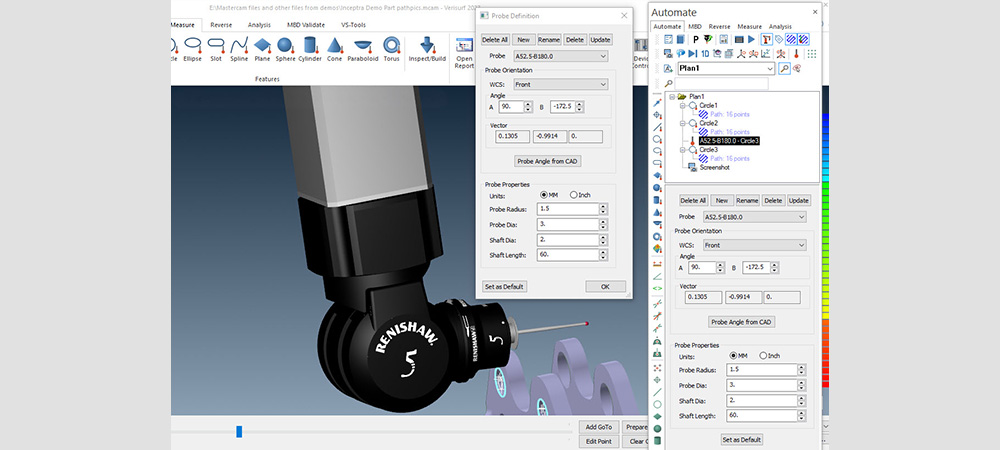Screen dimensions: 1000x450
Task: Open the MBD Validate ribbon tab
Action: (305, 25)
